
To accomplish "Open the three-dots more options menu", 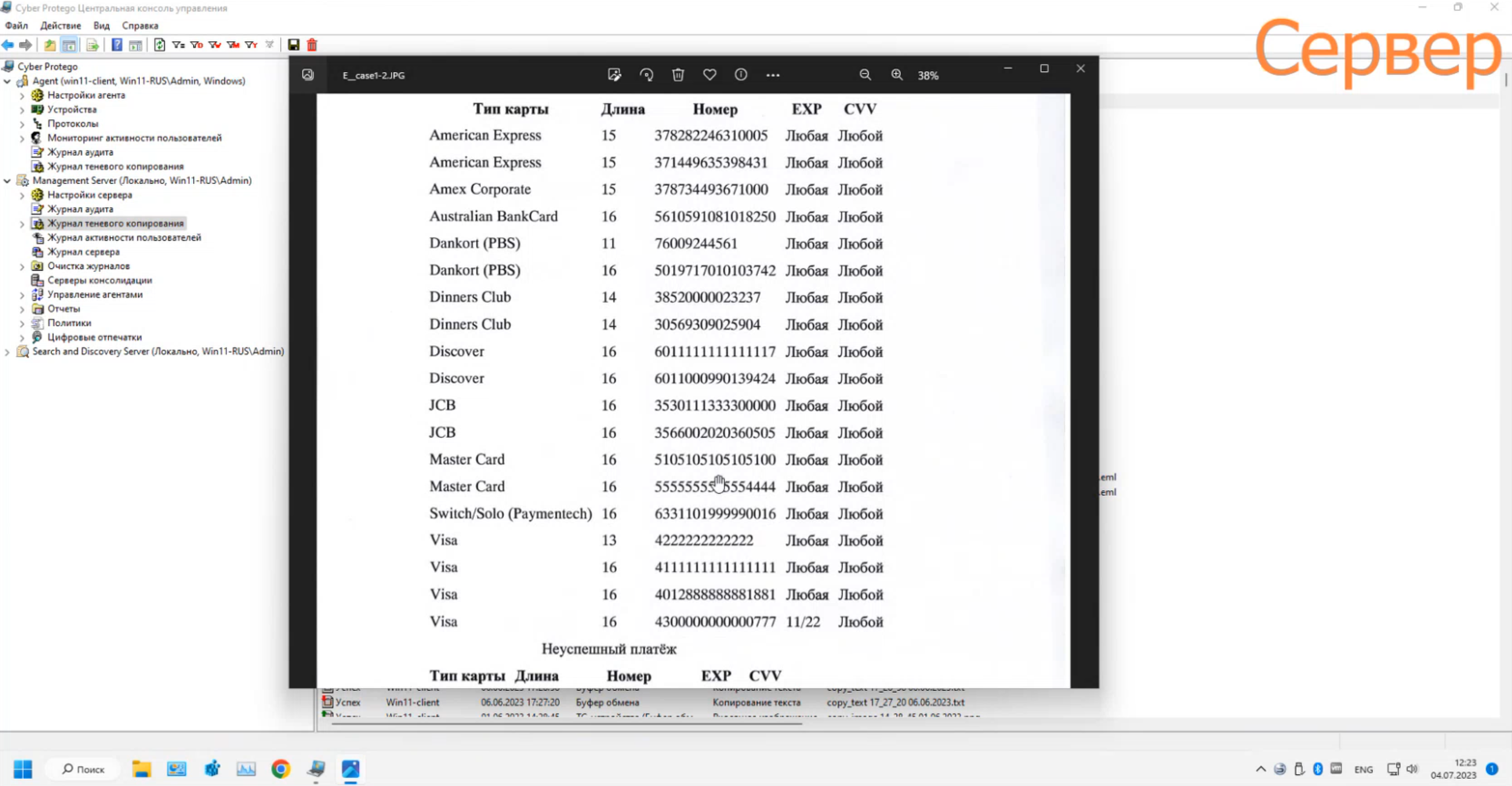I will click(x=772, y=75).
